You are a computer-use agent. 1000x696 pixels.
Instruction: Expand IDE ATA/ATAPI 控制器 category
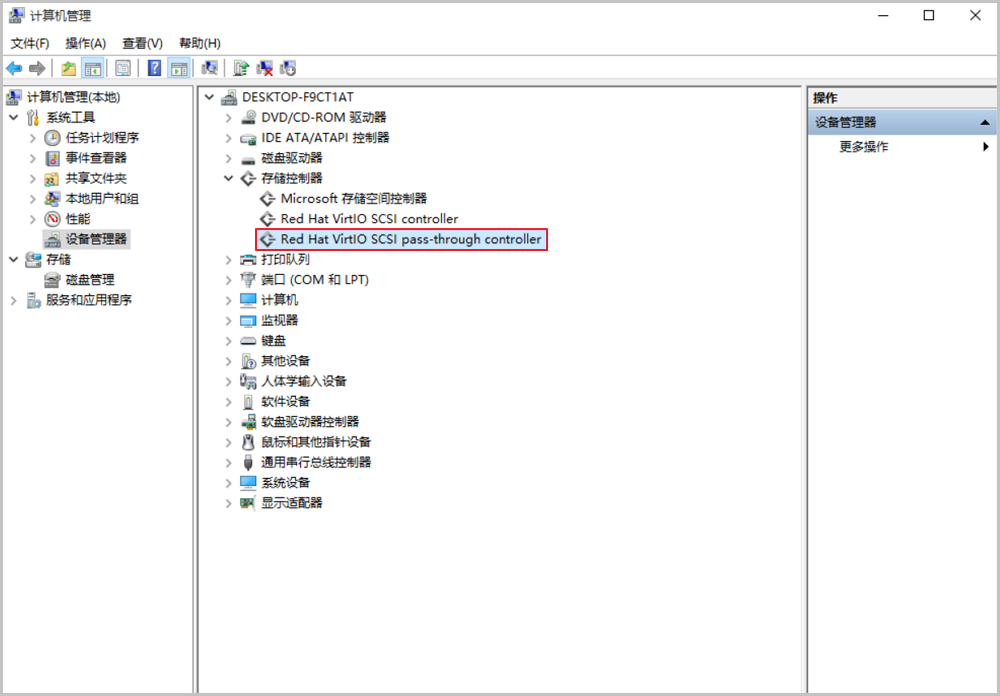[228, 138]
